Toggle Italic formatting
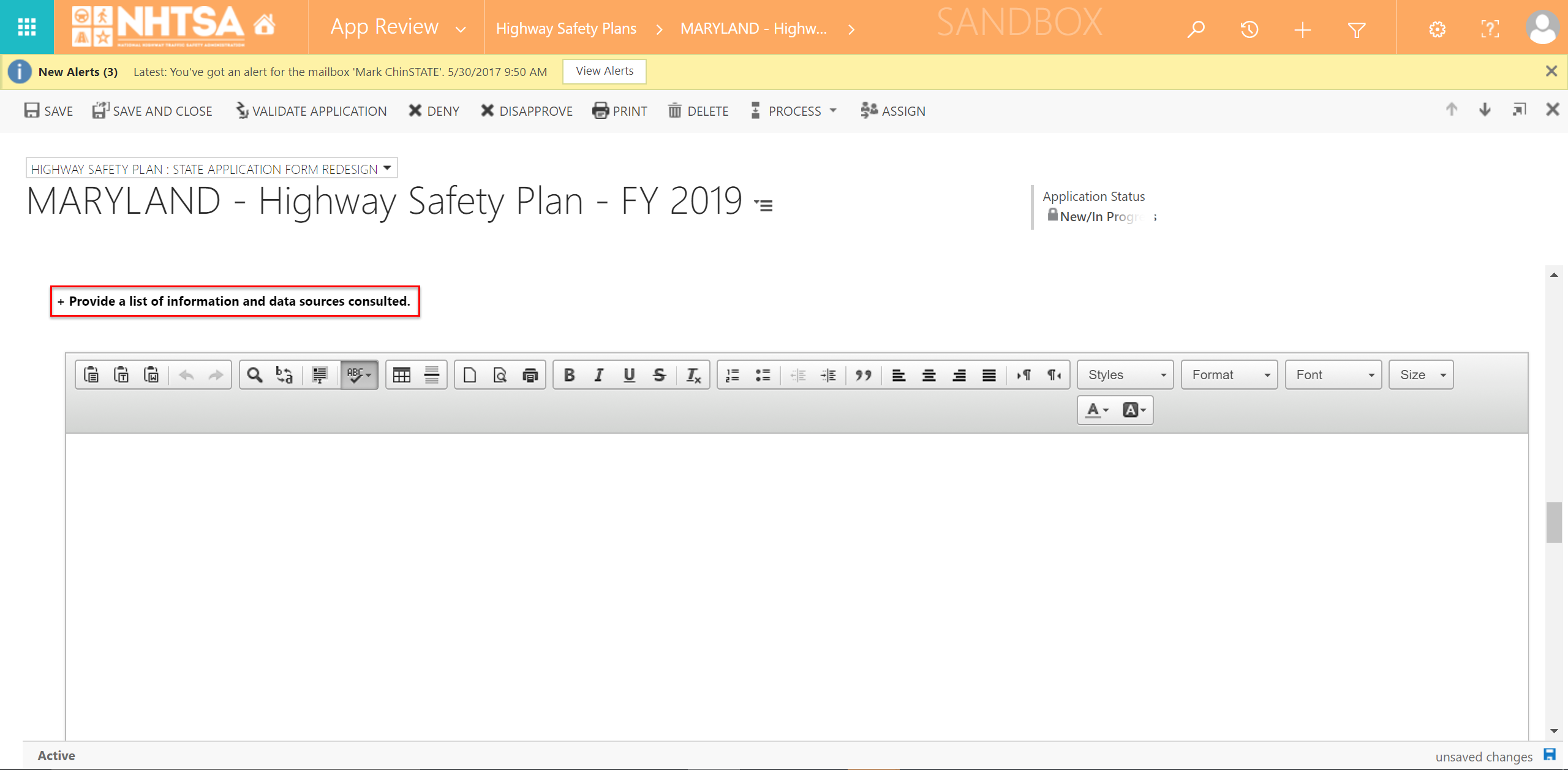1568x770 pixels. (x=599, y=375)
